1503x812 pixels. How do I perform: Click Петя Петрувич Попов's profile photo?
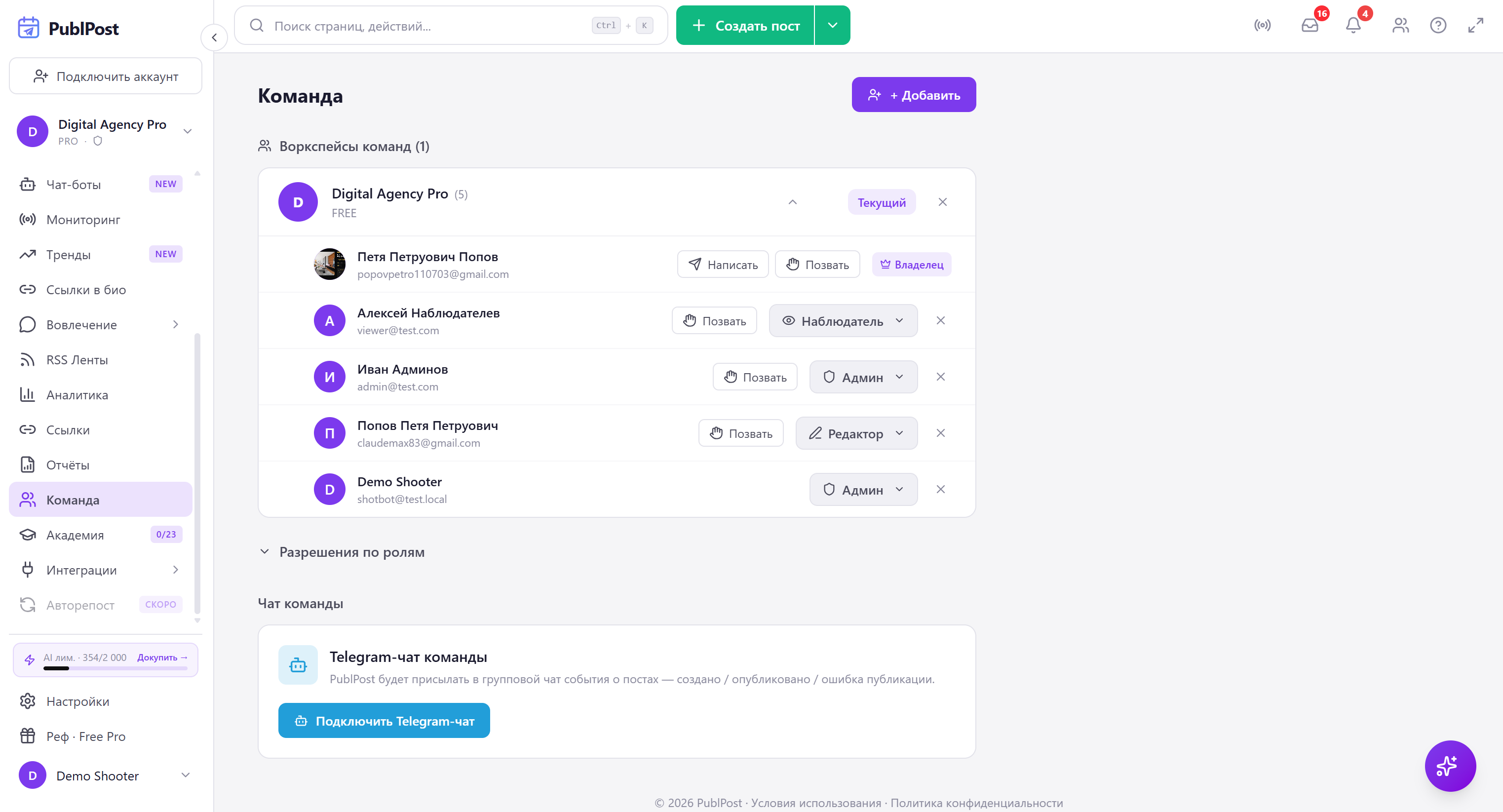[x=330, y=264]
